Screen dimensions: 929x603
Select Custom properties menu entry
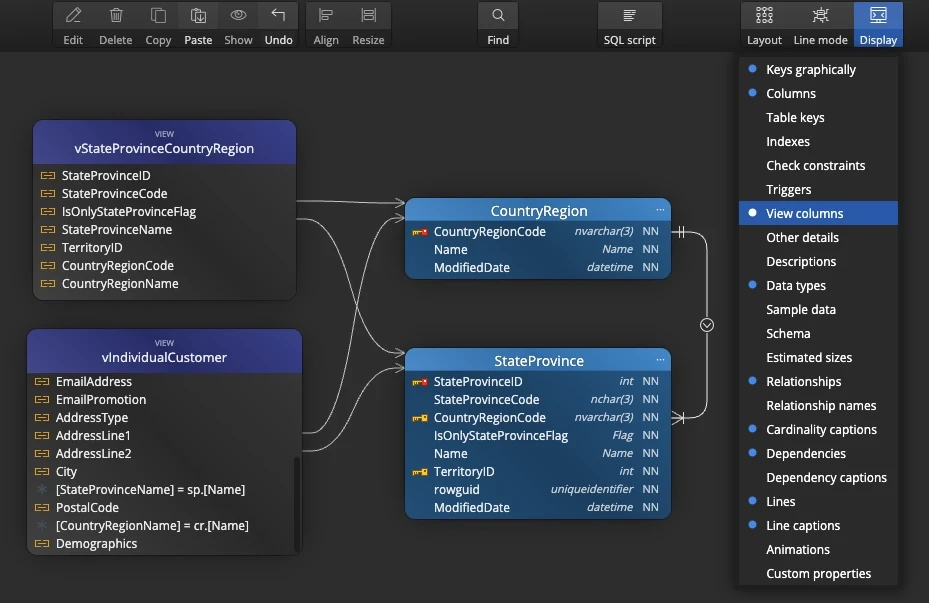pos(818,573)
